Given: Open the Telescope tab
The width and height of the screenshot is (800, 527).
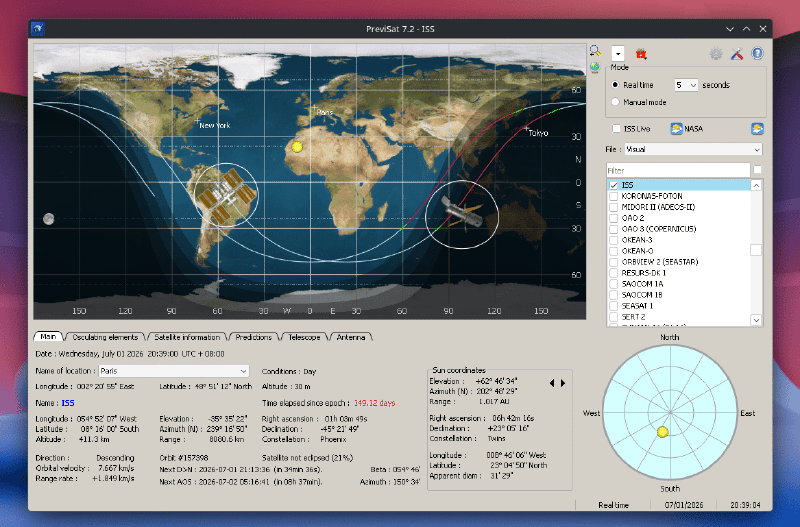Looking at the screenshot, I should pos(304,337).
